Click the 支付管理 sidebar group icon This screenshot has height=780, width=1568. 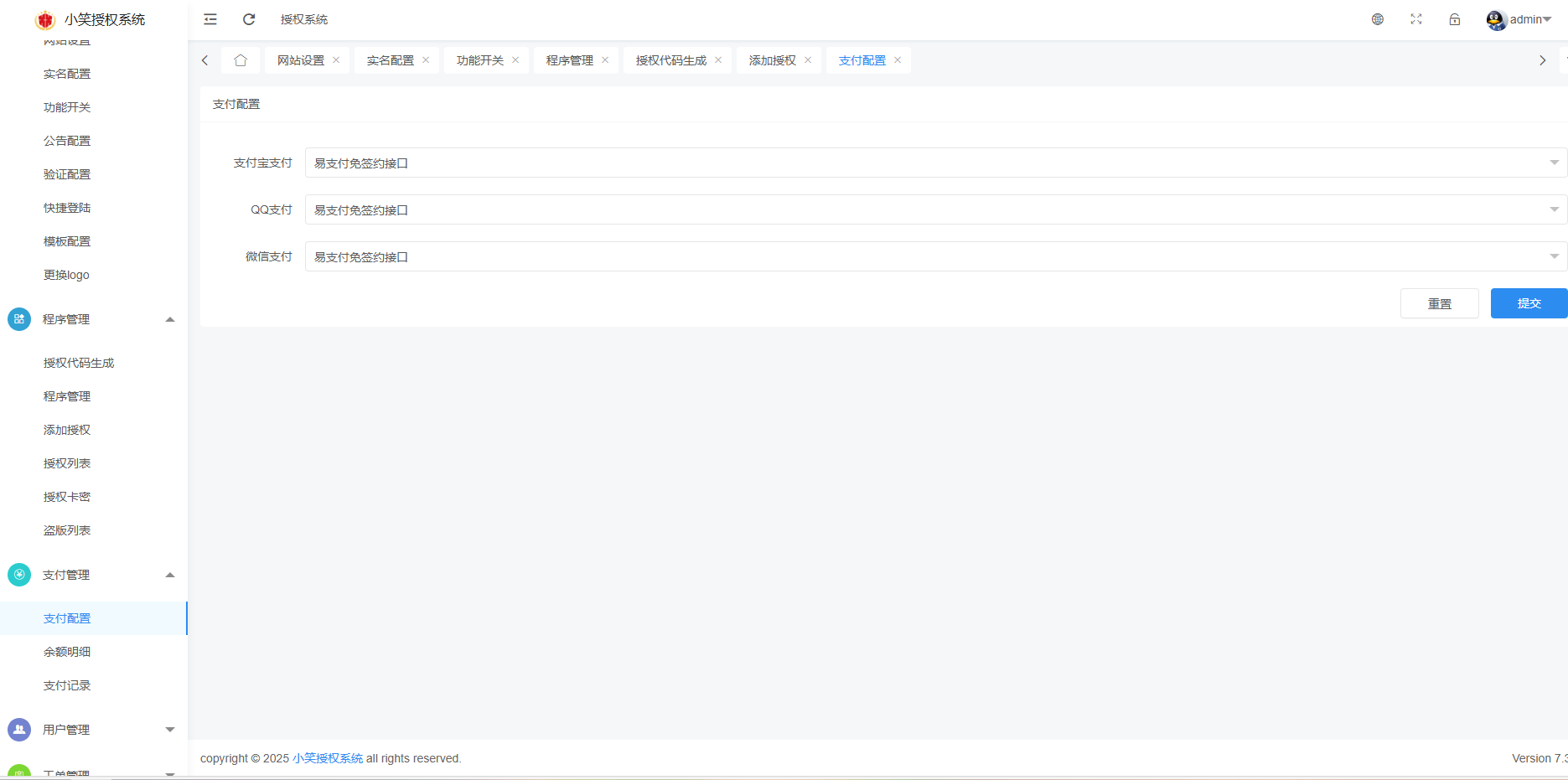tap(19, 575)
